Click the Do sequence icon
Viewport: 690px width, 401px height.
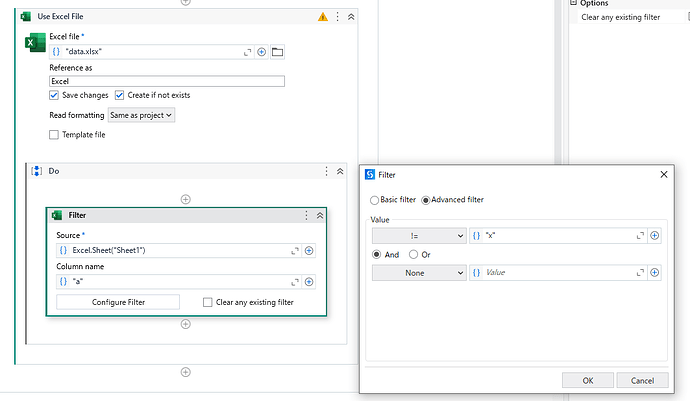(x=37, y=171)
